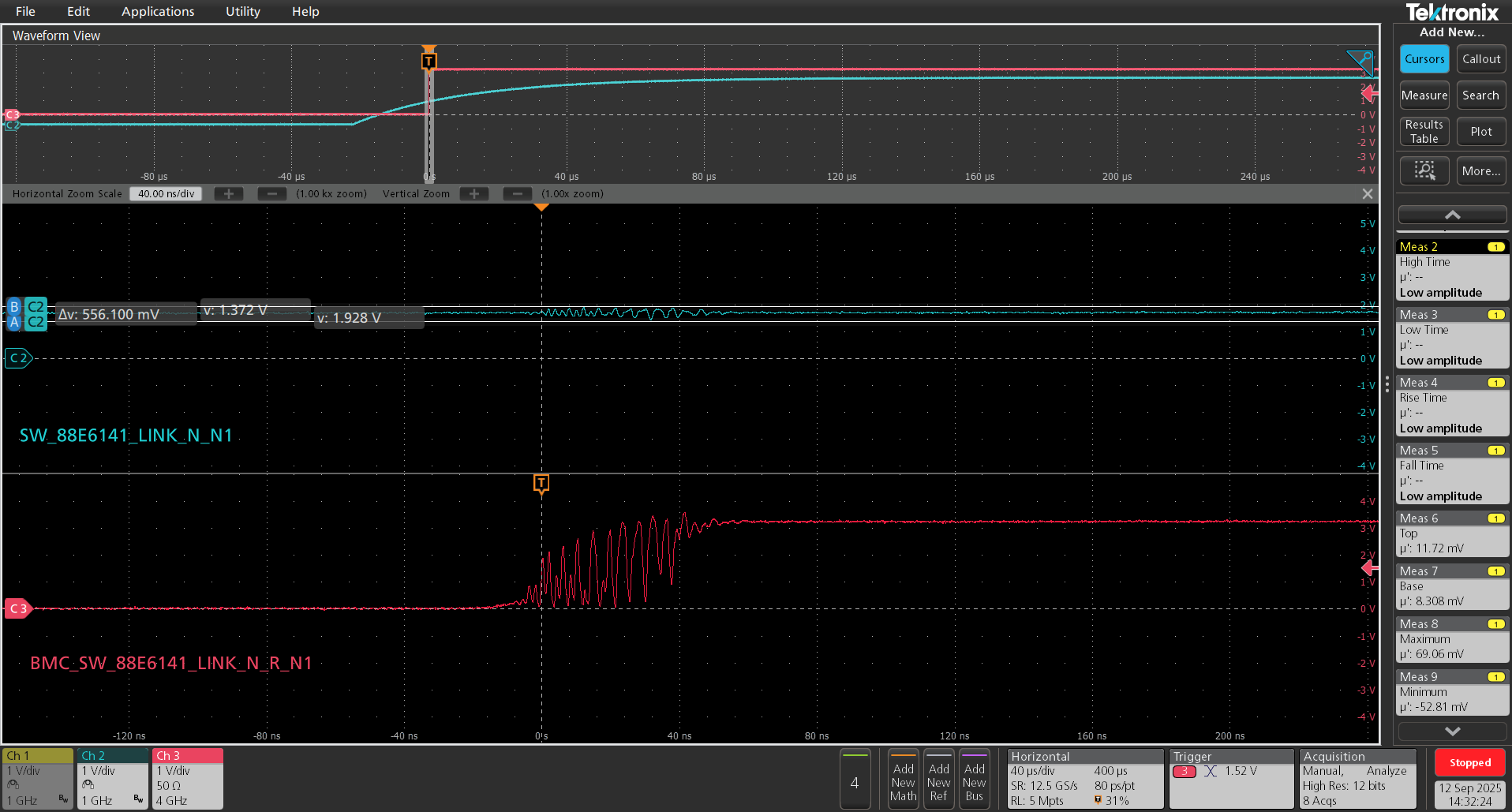Increase horizontal zoom with plus button
Viewport: 1512px width, 812px height.
click(229, 194)
